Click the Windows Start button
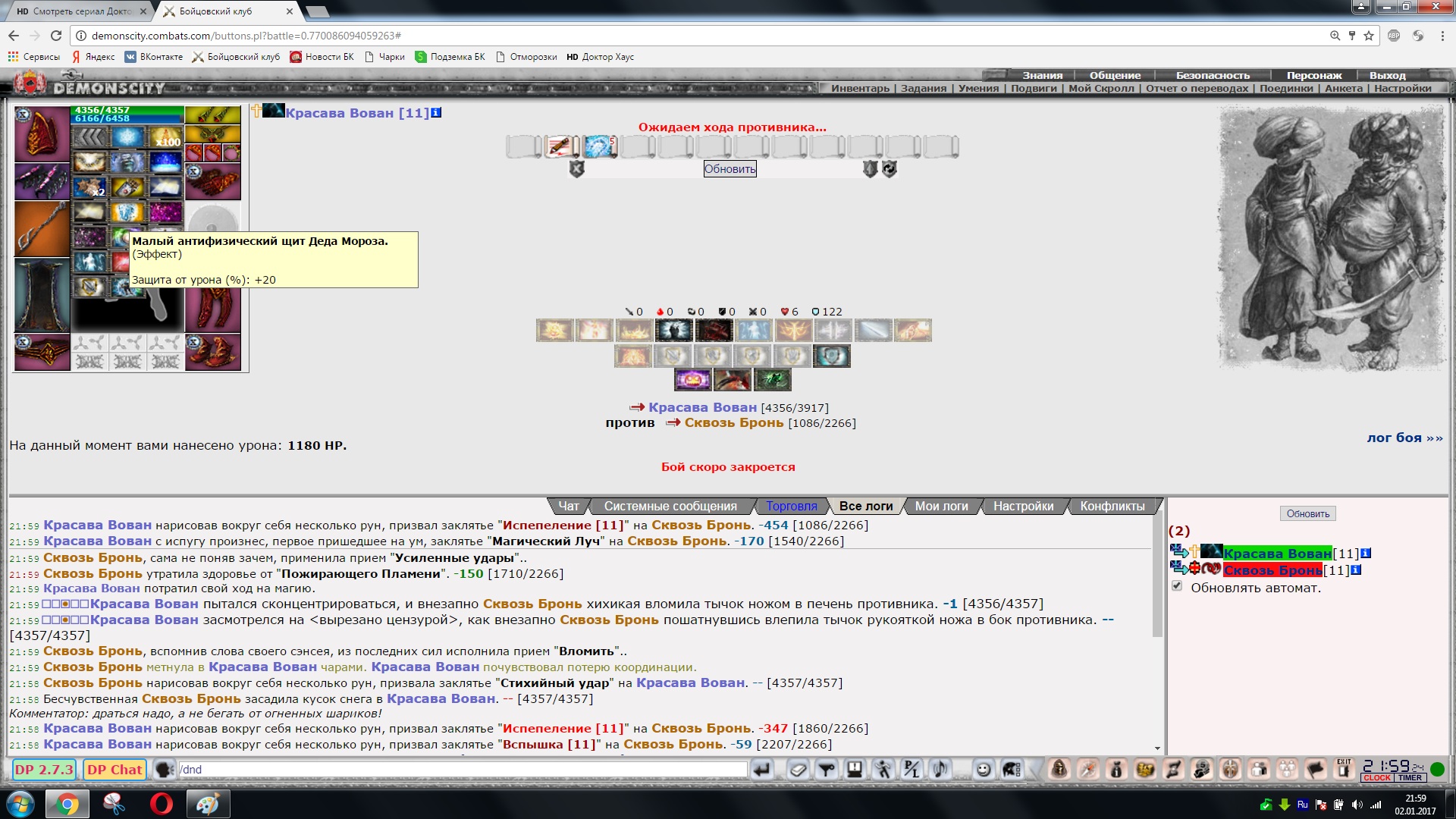1456x819 pixels. click(20, 804)
